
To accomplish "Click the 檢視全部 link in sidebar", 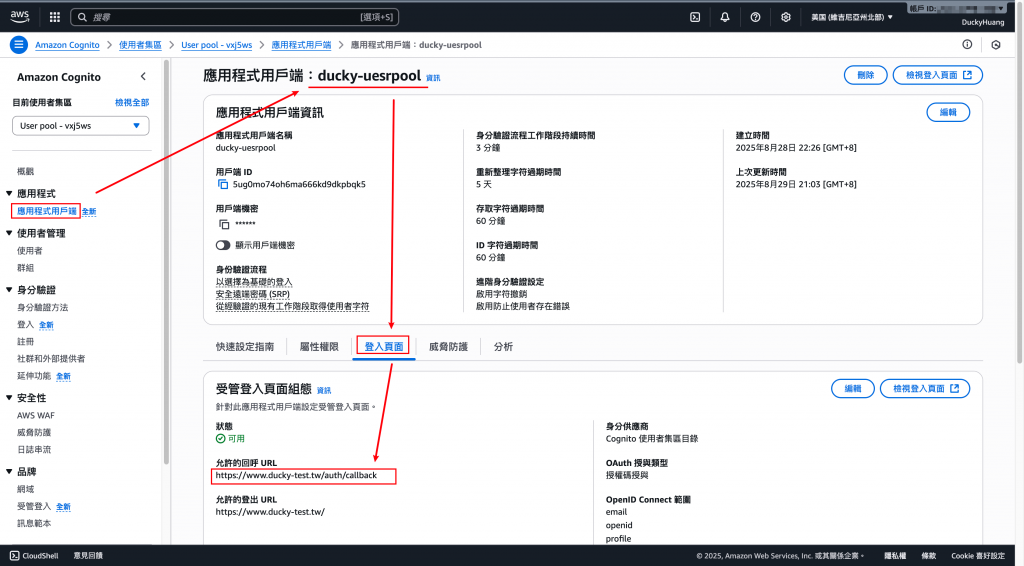I will point(132,102).
